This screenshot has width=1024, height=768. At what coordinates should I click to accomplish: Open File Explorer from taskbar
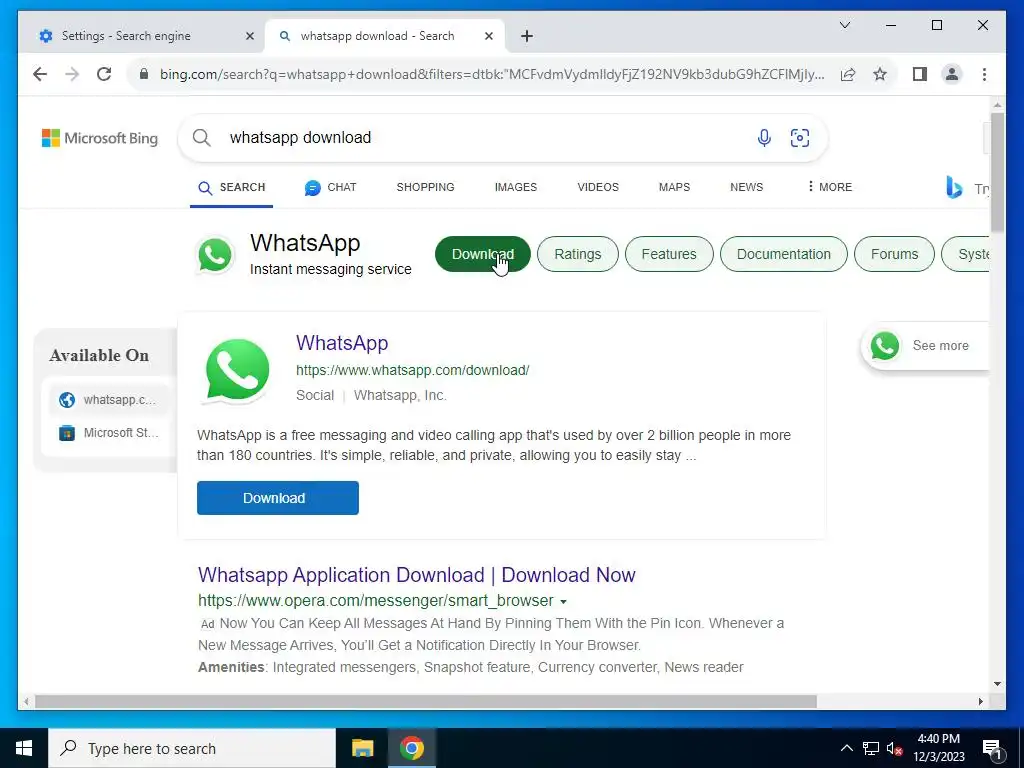tap(362, 748)
